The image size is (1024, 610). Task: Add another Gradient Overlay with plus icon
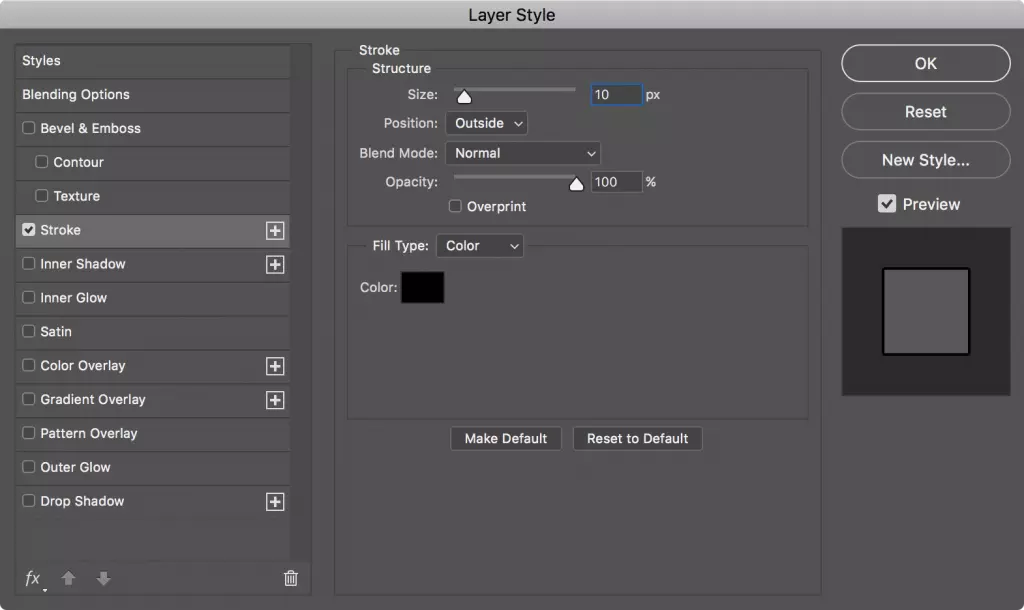pyautogui.click(x=275, y=400)
